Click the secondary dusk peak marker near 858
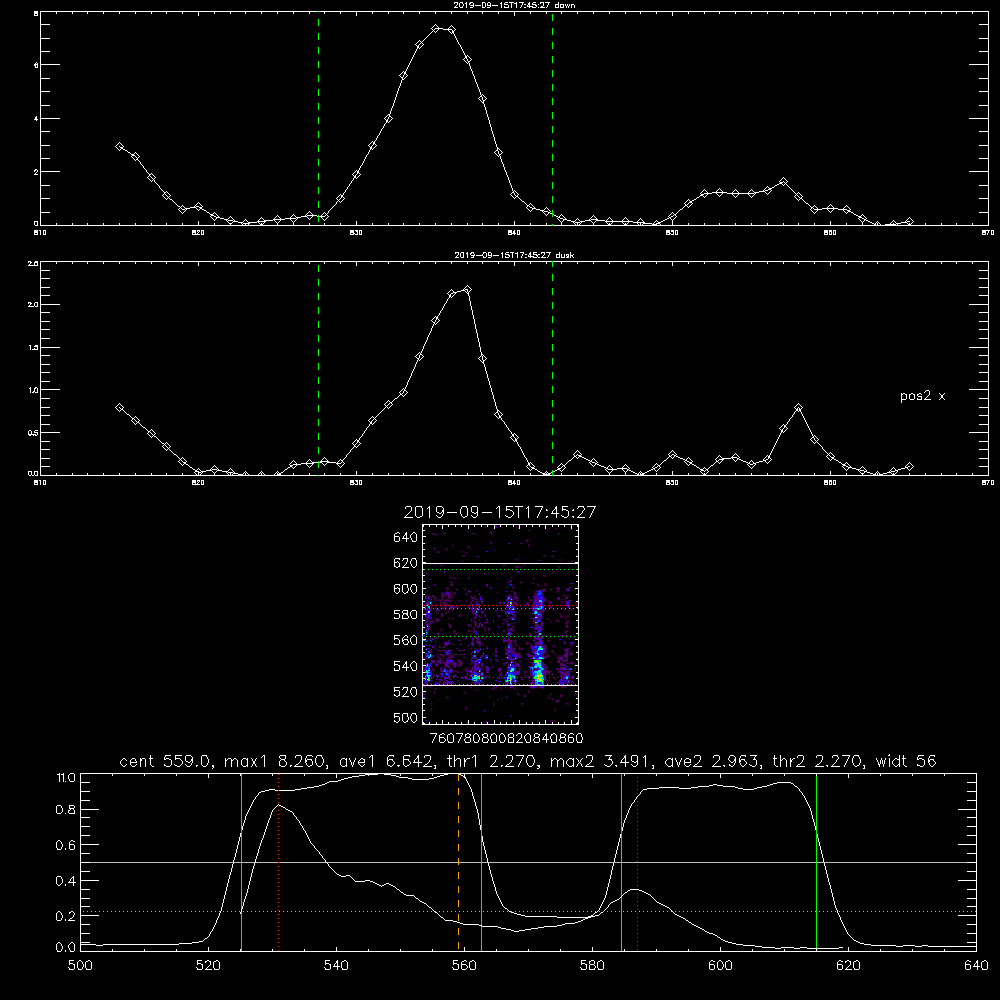The width and height of the screenshot is (1000, 1000). (x=798, y=408)
